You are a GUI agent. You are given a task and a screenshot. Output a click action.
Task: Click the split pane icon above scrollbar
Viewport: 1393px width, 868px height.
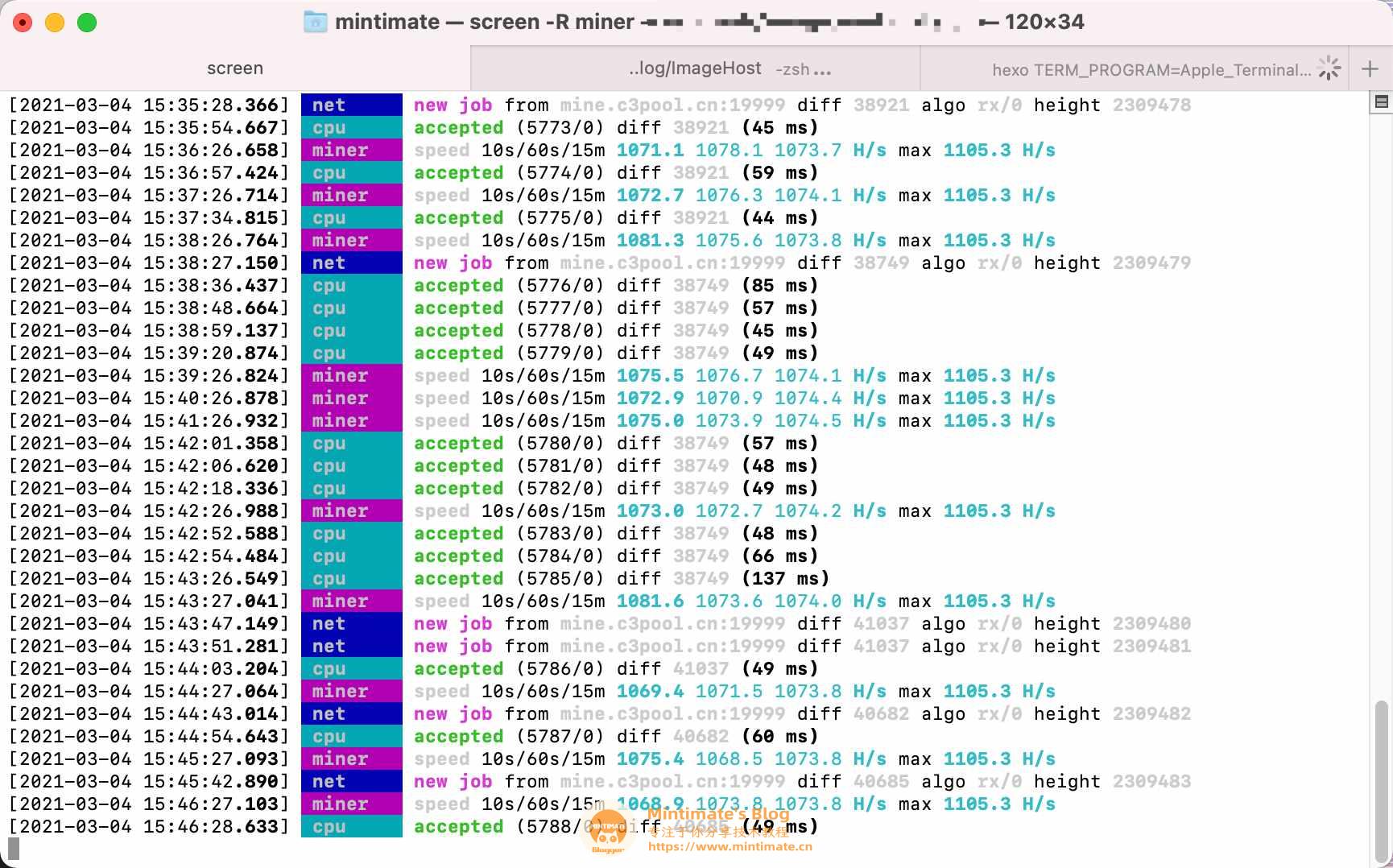(1382, 102)
